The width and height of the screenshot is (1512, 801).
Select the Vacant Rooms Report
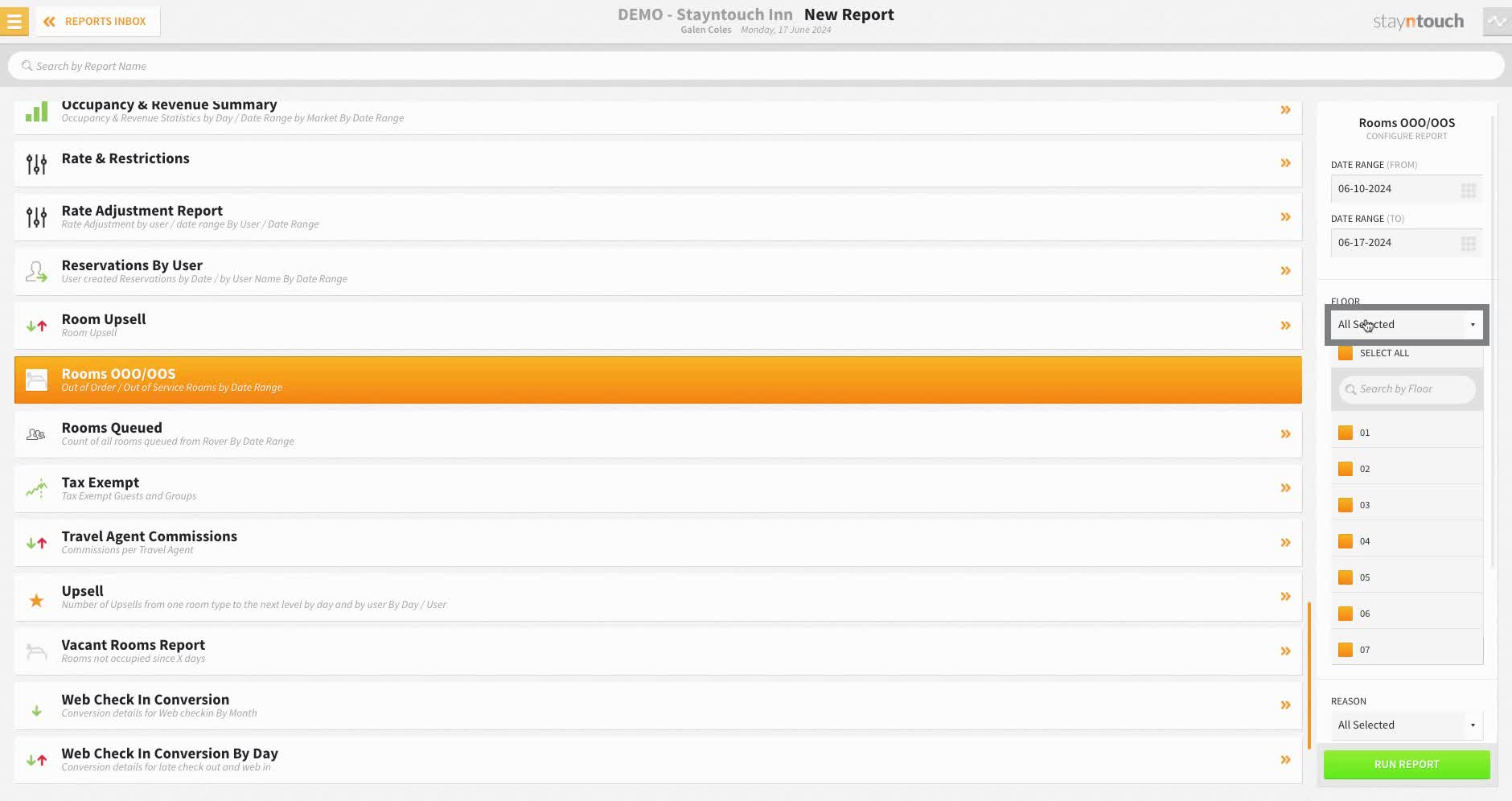pyautogui.click(x=658, y=651)
